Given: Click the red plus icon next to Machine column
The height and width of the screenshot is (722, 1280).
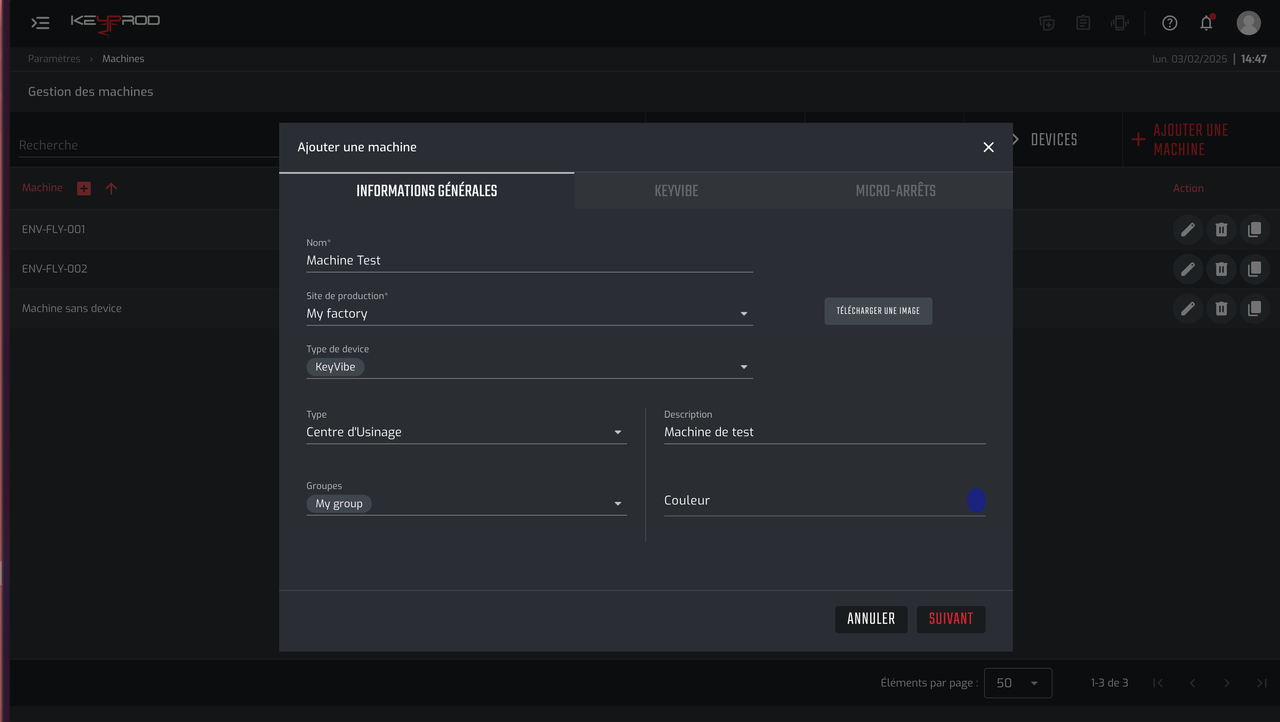Looking at the screenshot, I should (x=84, y=188).
